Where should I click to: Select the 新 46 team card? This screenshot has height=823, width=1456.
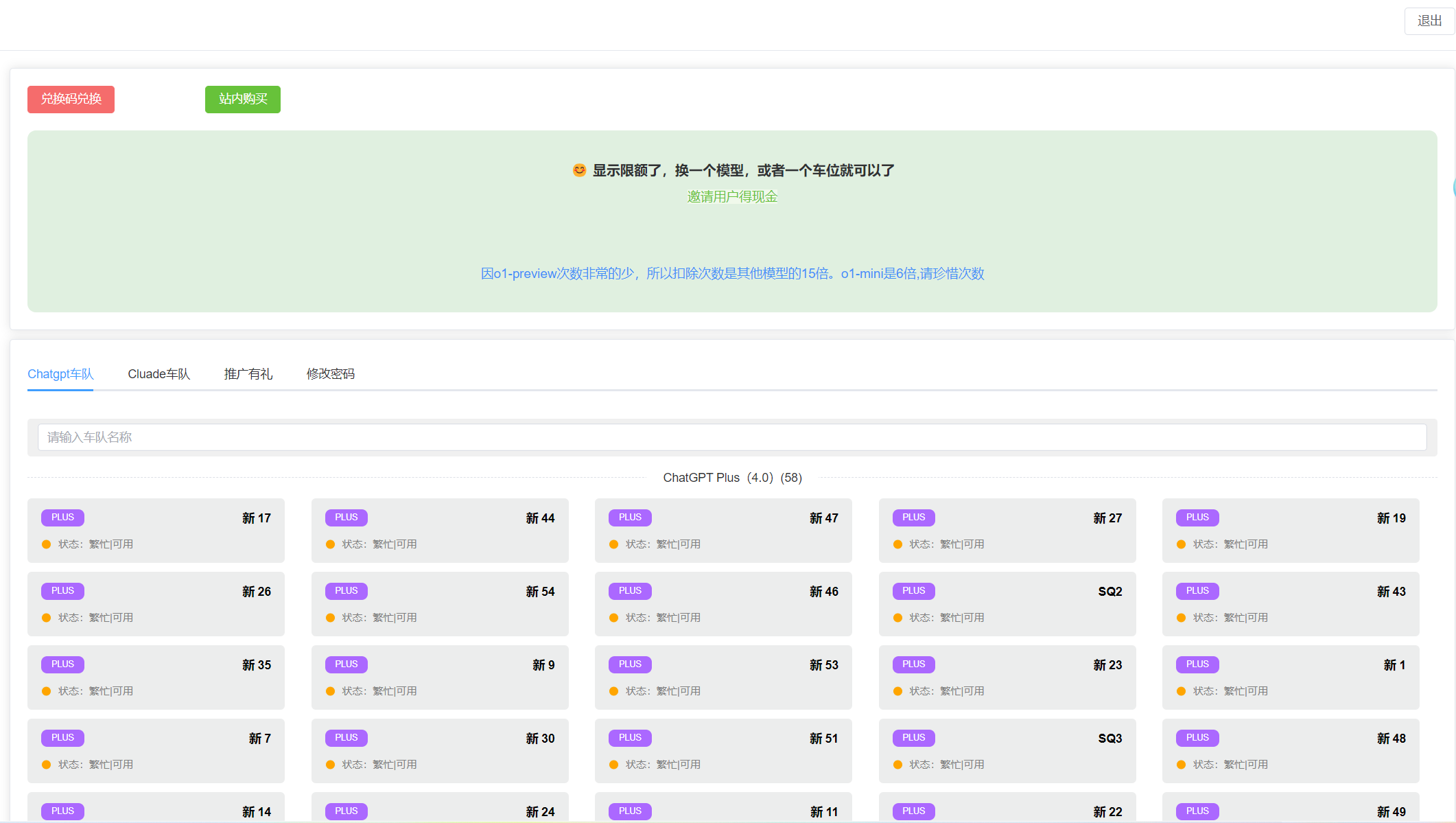tap(723, 604)
